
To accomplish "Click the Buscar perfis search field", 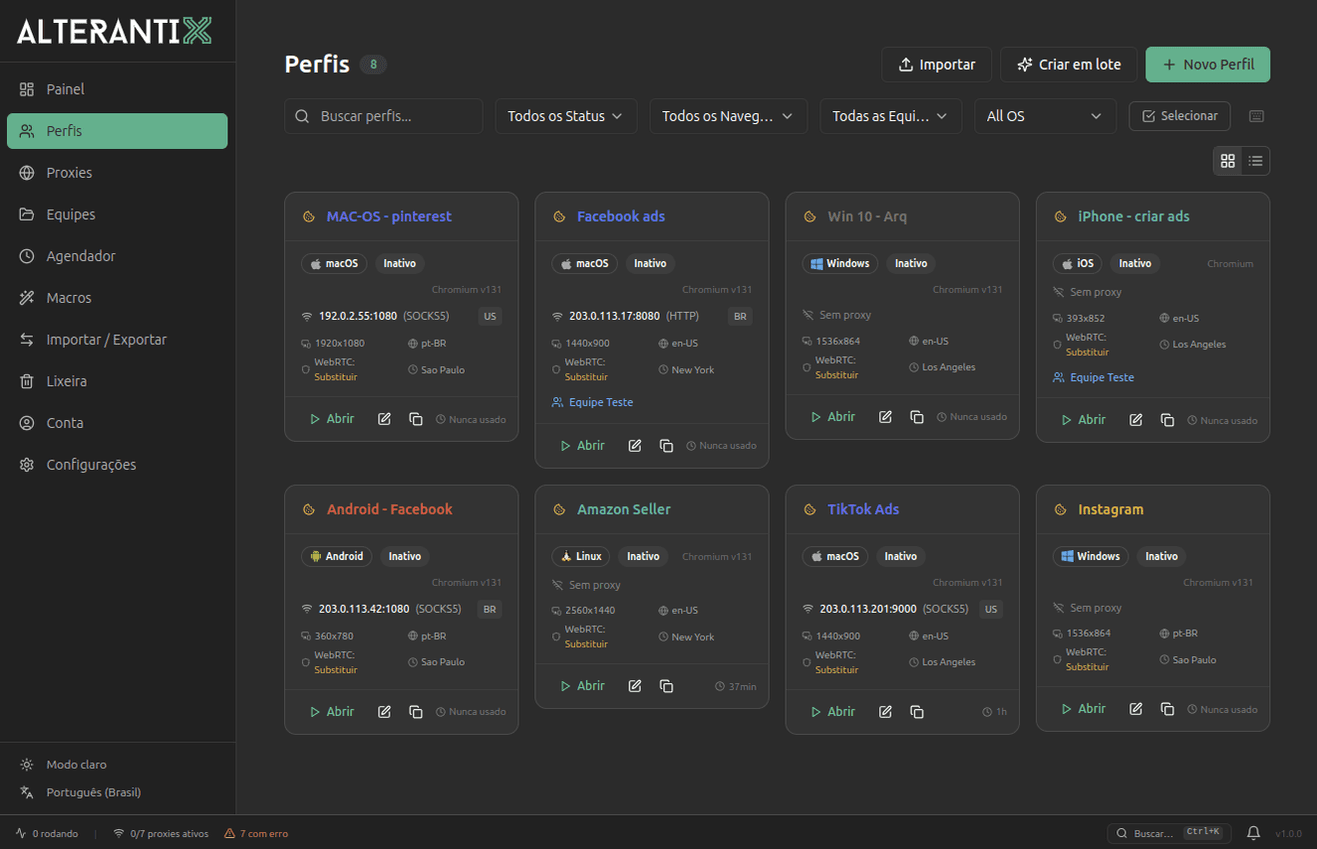I will (x=384, y=116).
